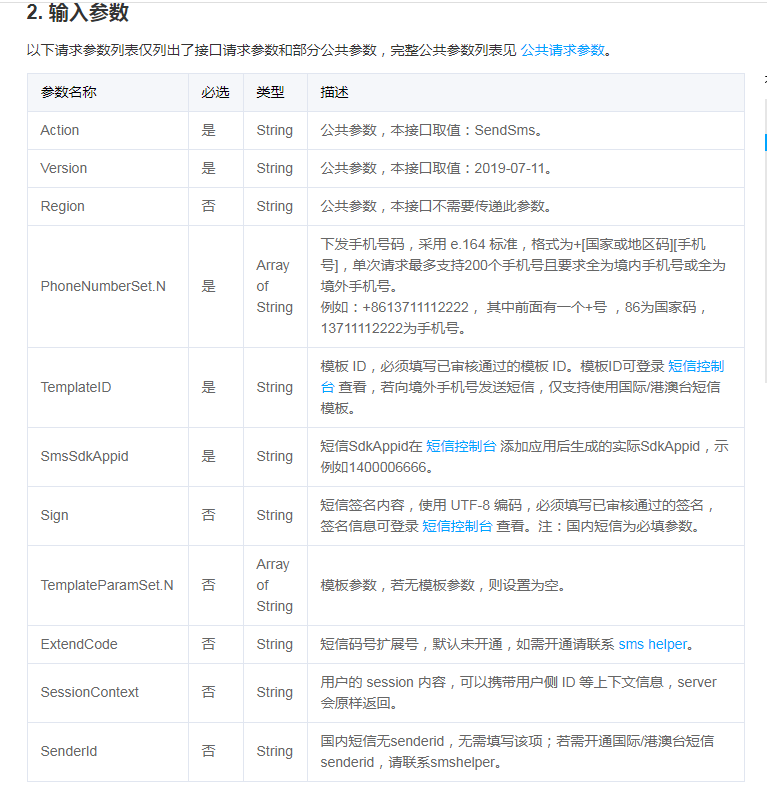Select the ExtendCode parameter name

coord(79,644)
